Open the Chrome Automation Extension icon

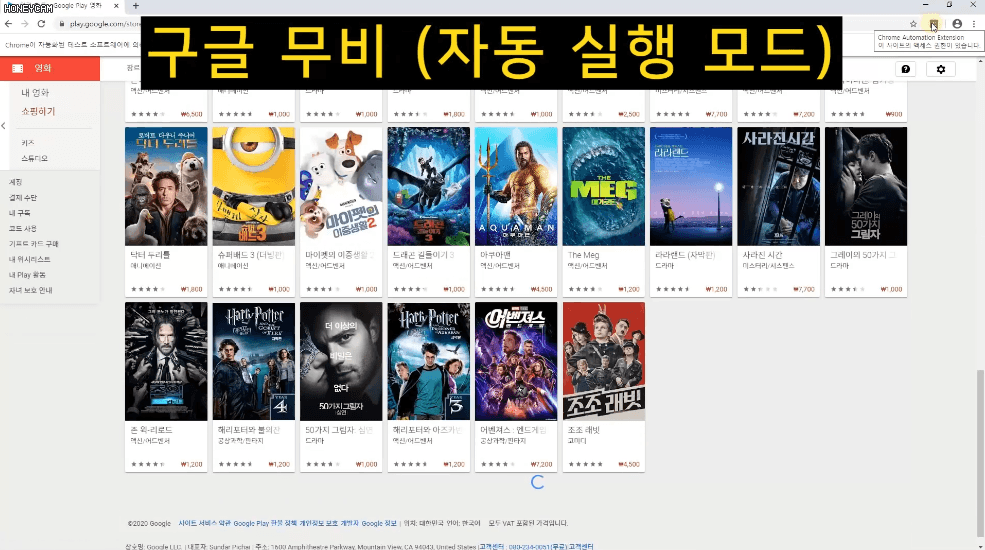934,24
